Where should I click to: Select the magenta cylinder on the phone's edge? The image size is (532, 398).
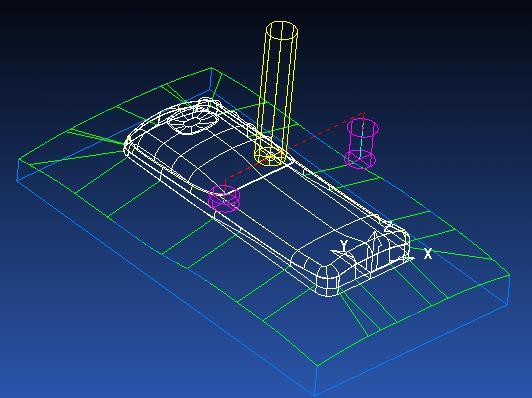(224, 198)
